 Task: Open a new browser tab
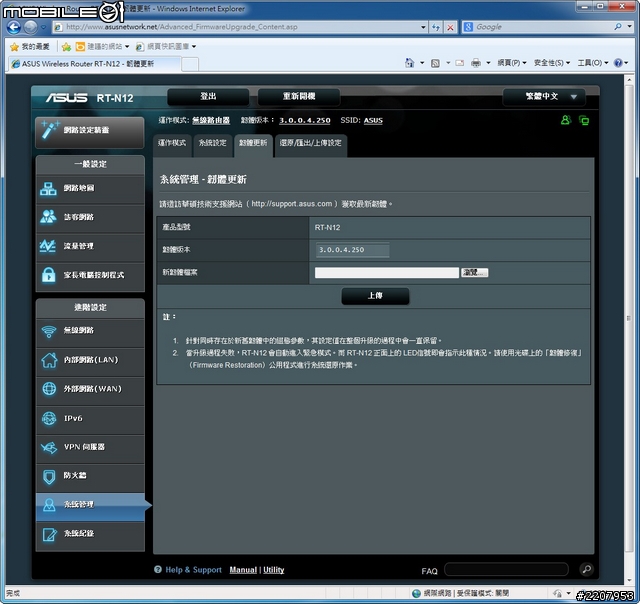(x=190, y=64)
